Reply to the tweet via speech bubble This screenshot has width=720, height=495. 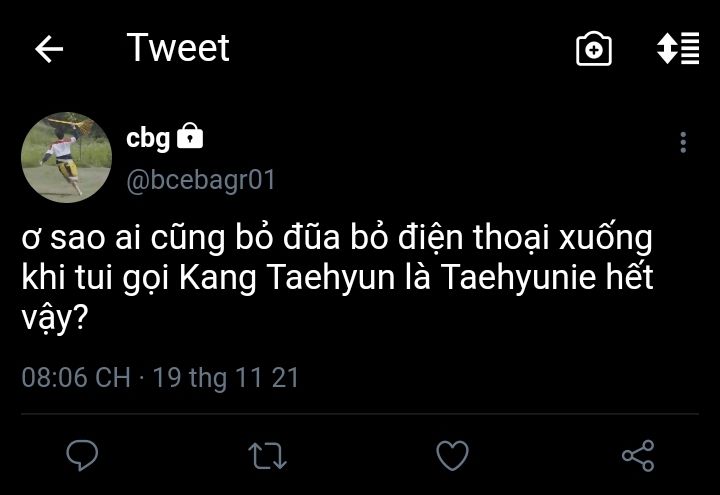[81, 456]
